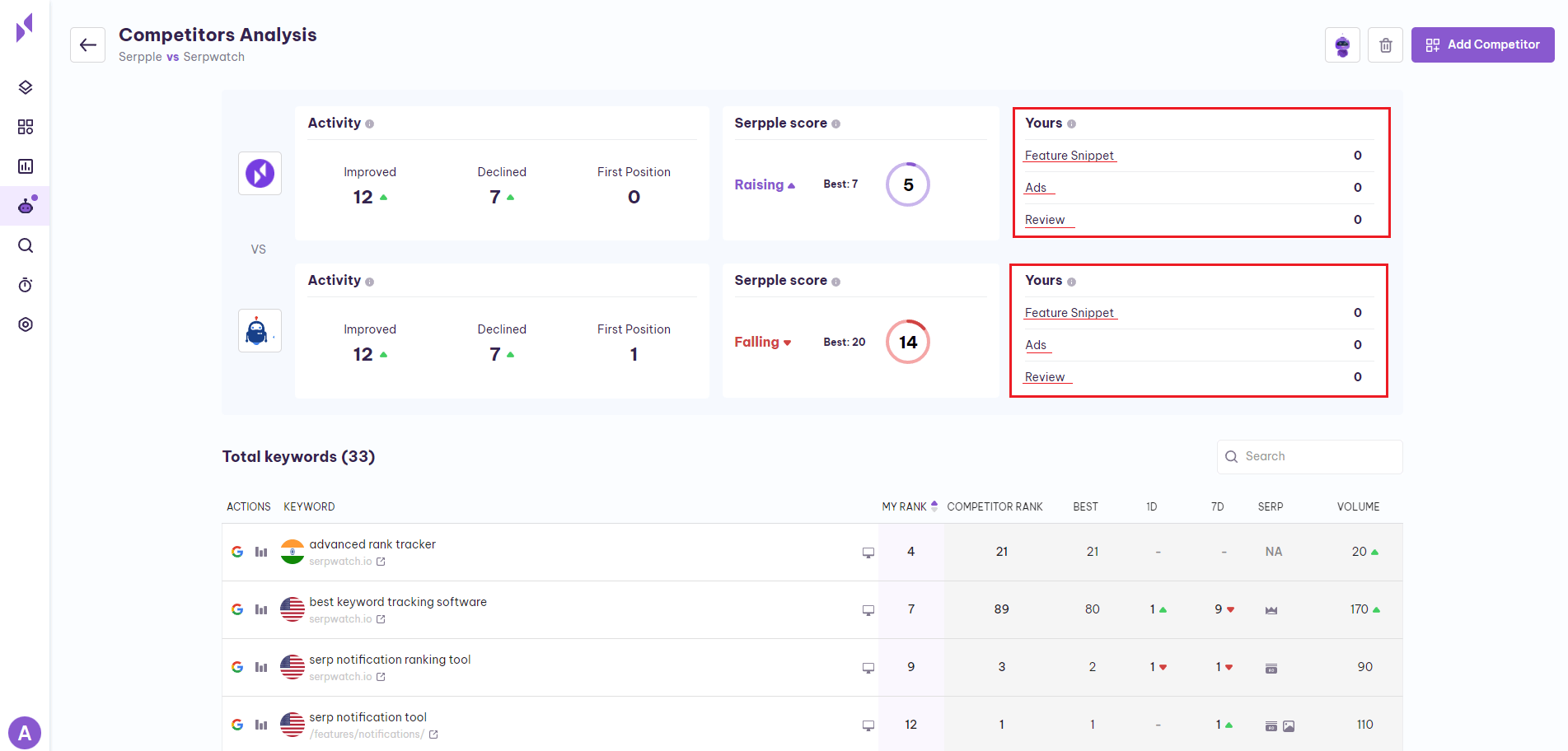Click info icon next to first Activity

(x=369, y=124)
